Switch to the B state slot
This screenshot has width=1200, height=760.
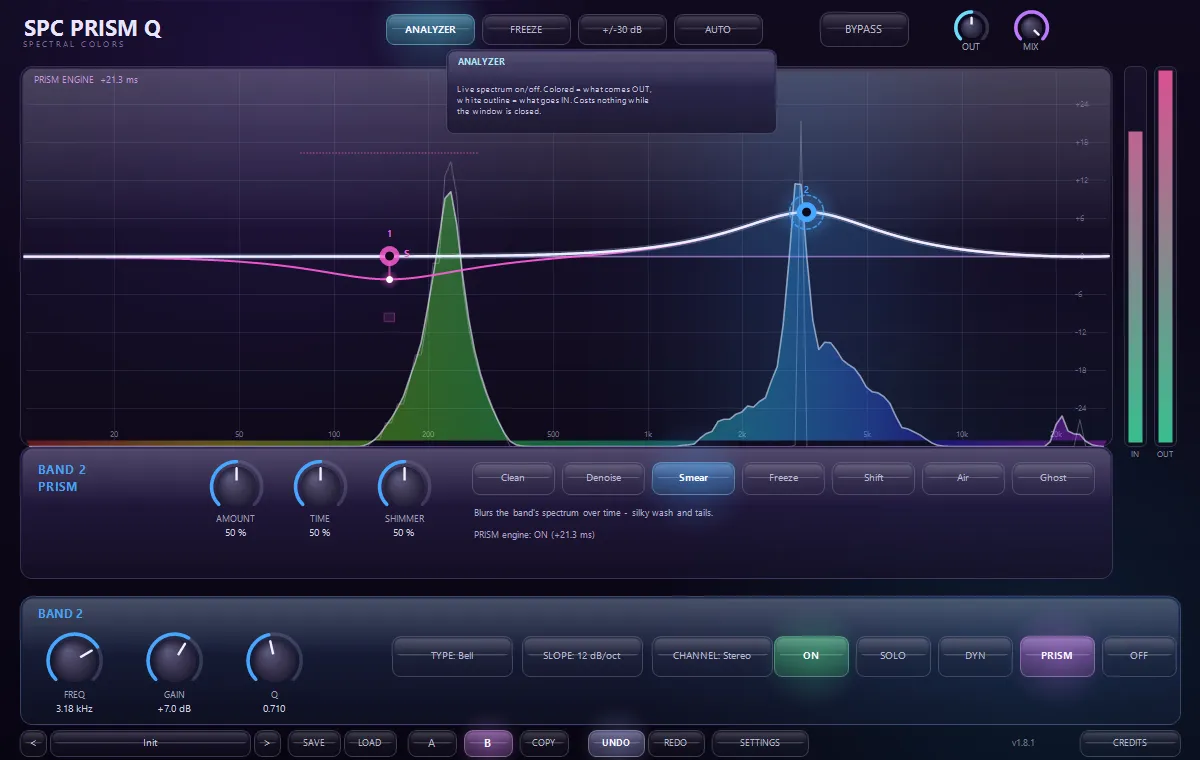488,743
